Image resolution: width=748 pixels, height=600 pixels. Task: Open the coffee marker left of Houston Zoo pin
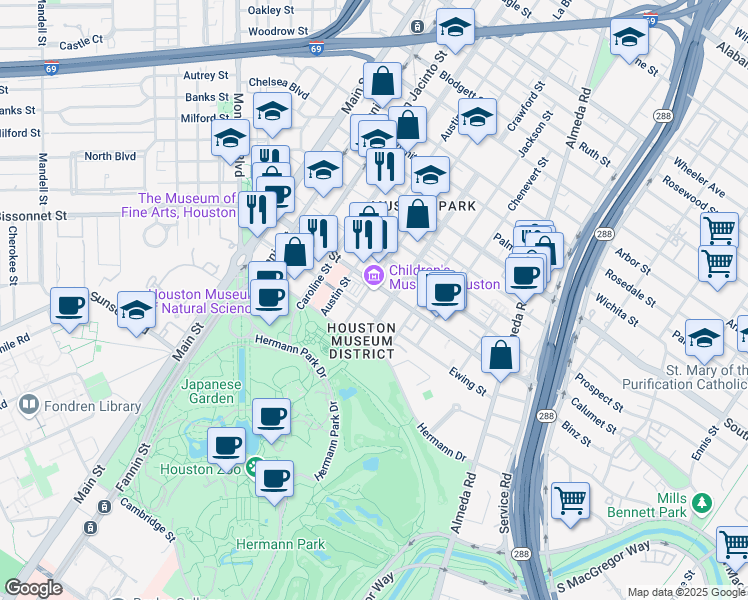[x=227, y=447]
